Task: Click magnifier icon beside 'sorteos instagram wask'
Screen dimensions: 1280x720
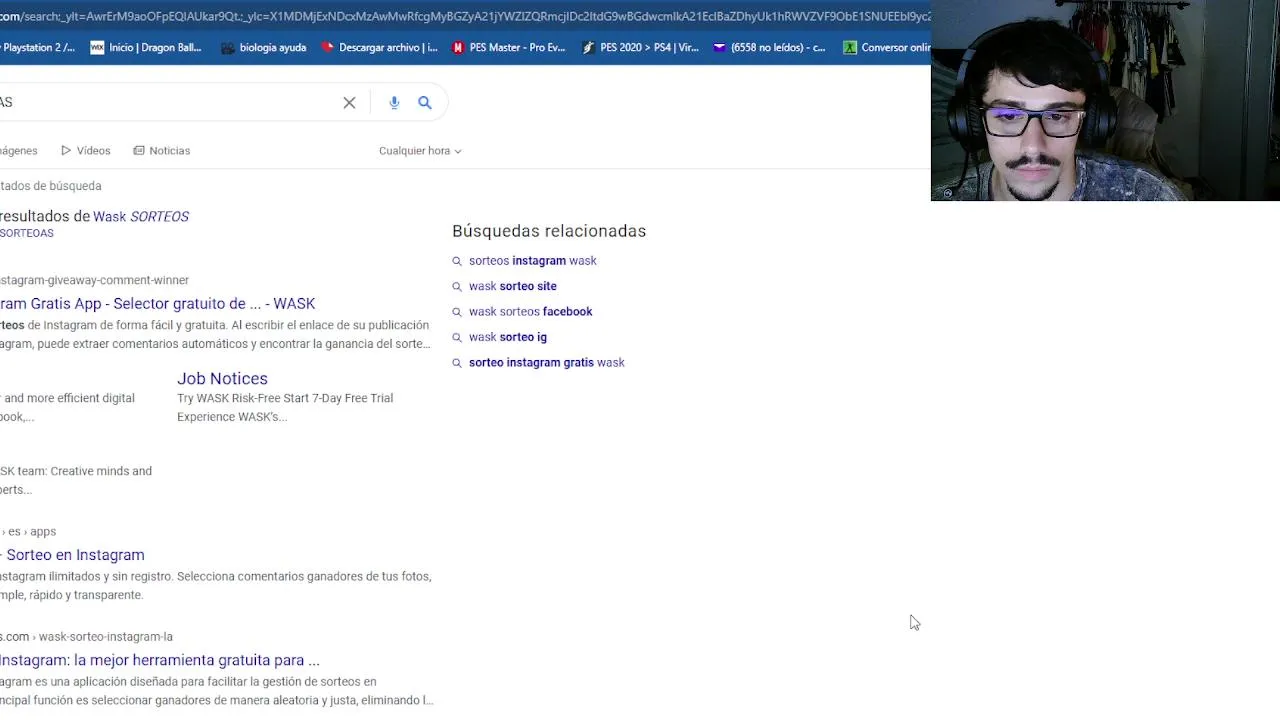Action: click(x=457, y=261)
